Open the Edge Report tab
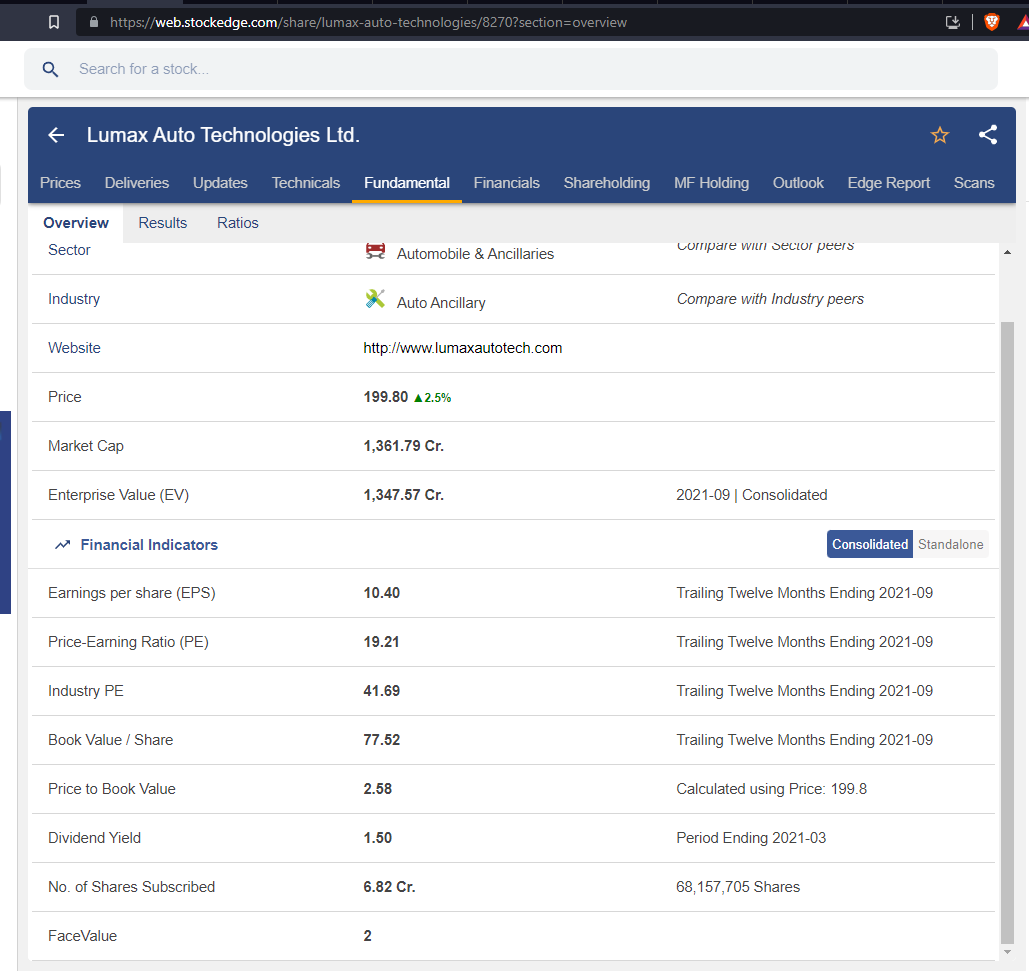 pyautogui.click(x=889, y=183)
